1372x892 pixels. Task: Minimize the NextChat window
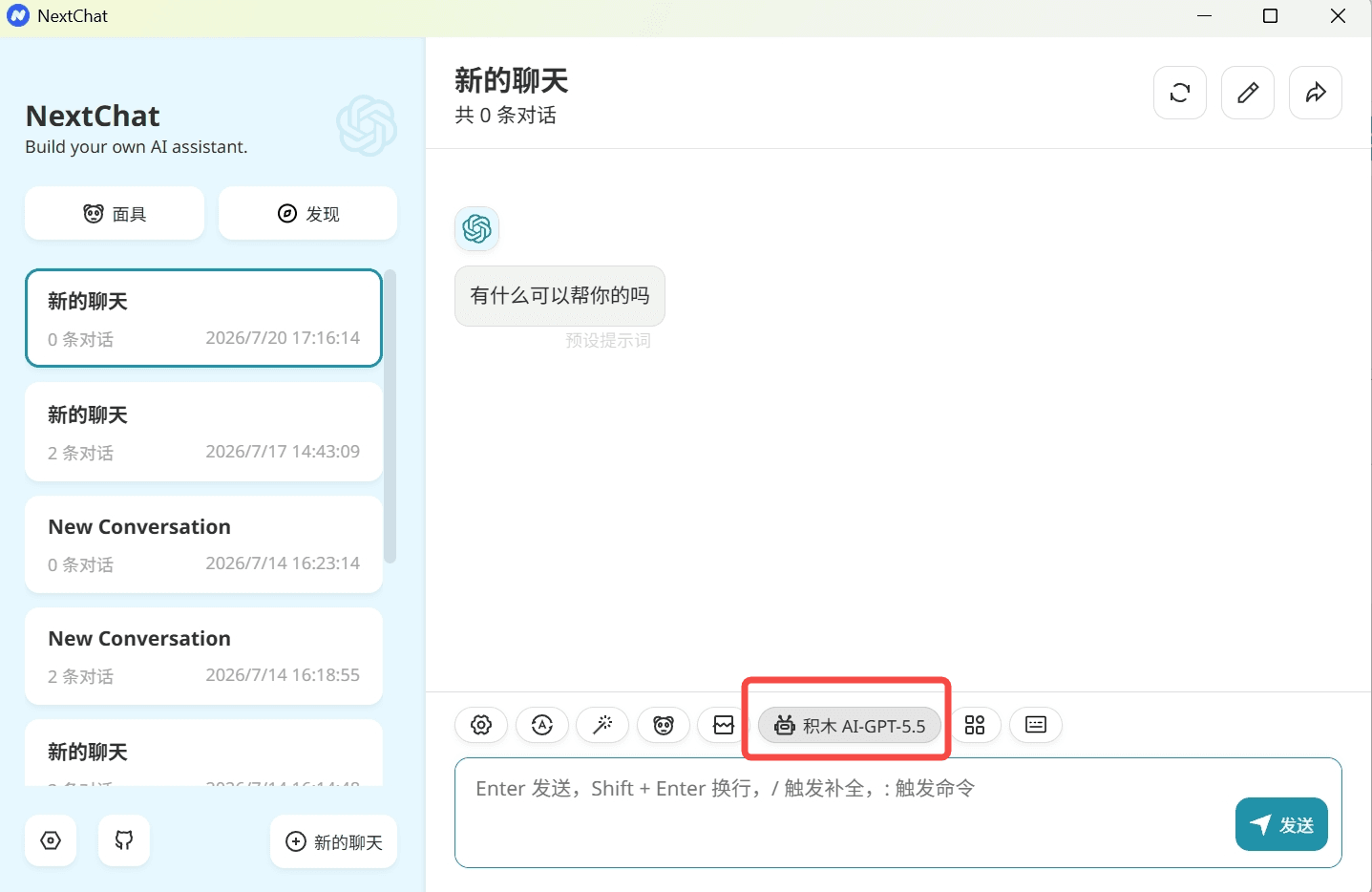point(1204,16)
